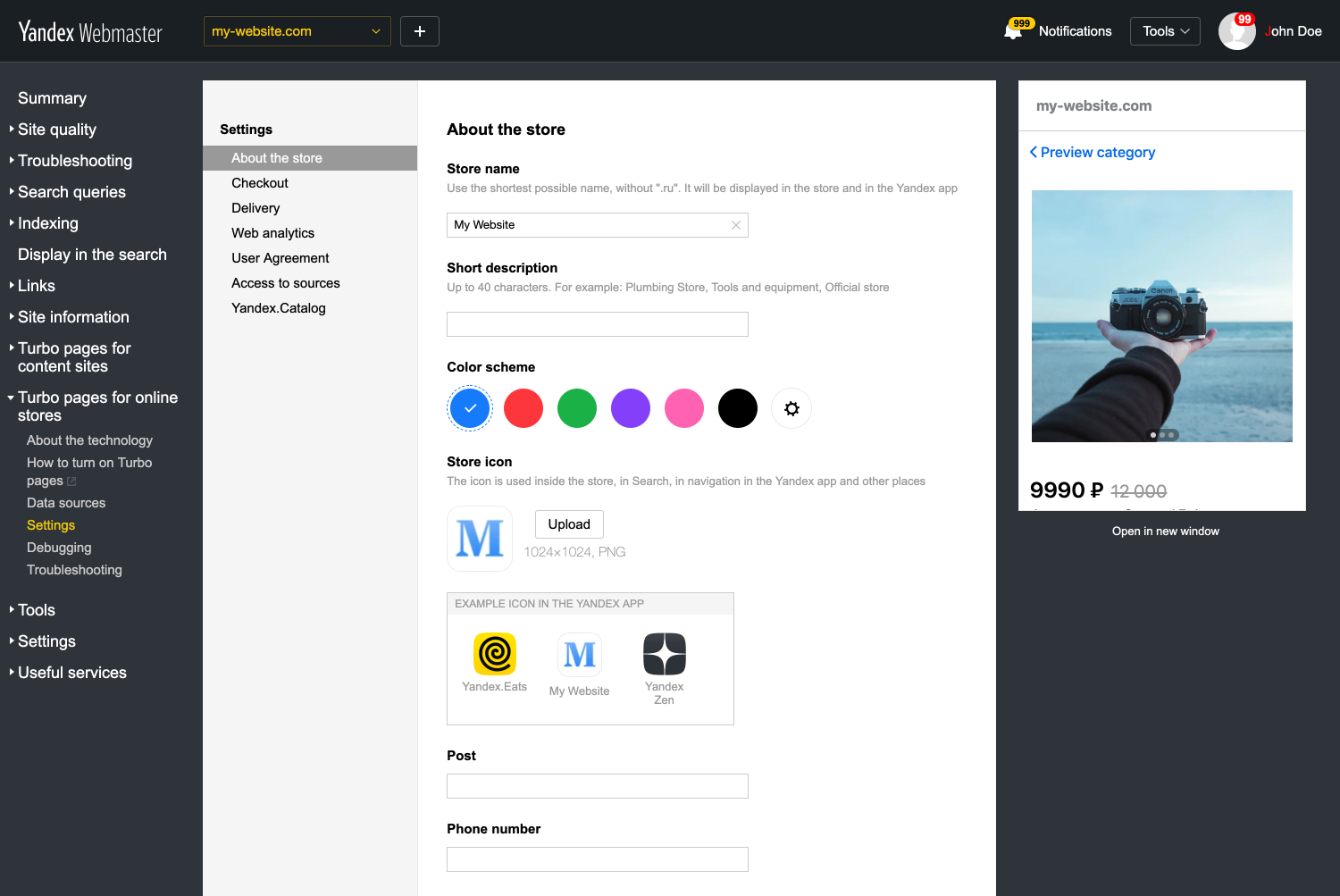Open Display in the search

click(92, 255)
